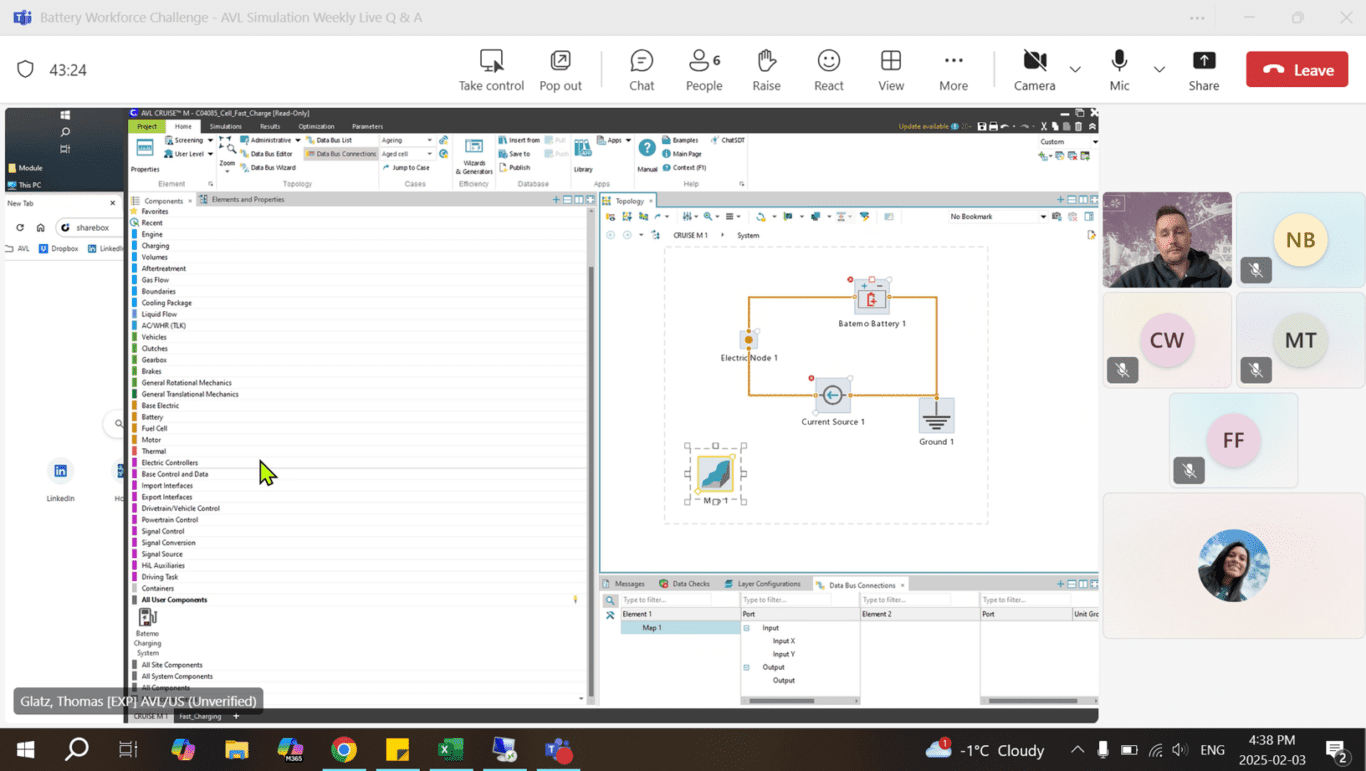
Task: Toggle Data Bus Connections ribbon button
Action: point(341,154)
